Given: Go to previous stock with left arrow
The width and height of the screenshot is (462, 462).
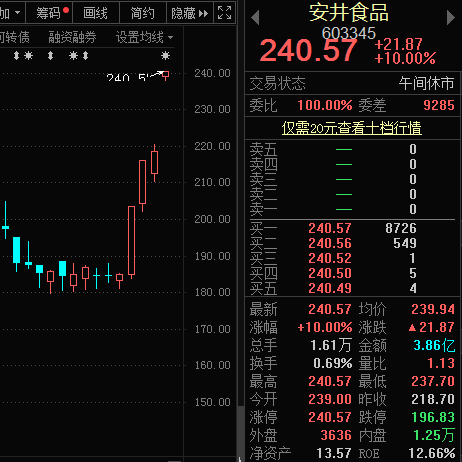Looking at the screenshot, I should click(x=255, y=18).
